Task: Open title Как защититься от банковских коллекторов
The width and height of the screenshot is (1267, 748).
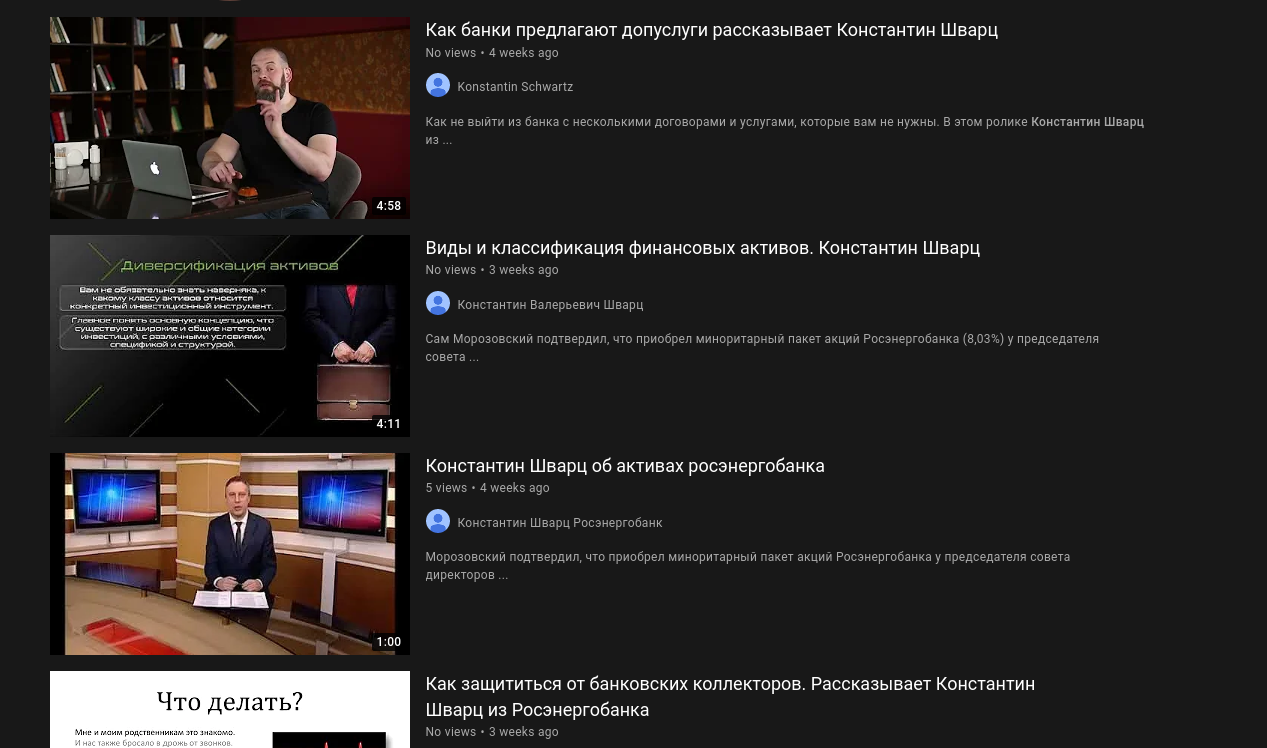Action: click(x=730, y=697)
